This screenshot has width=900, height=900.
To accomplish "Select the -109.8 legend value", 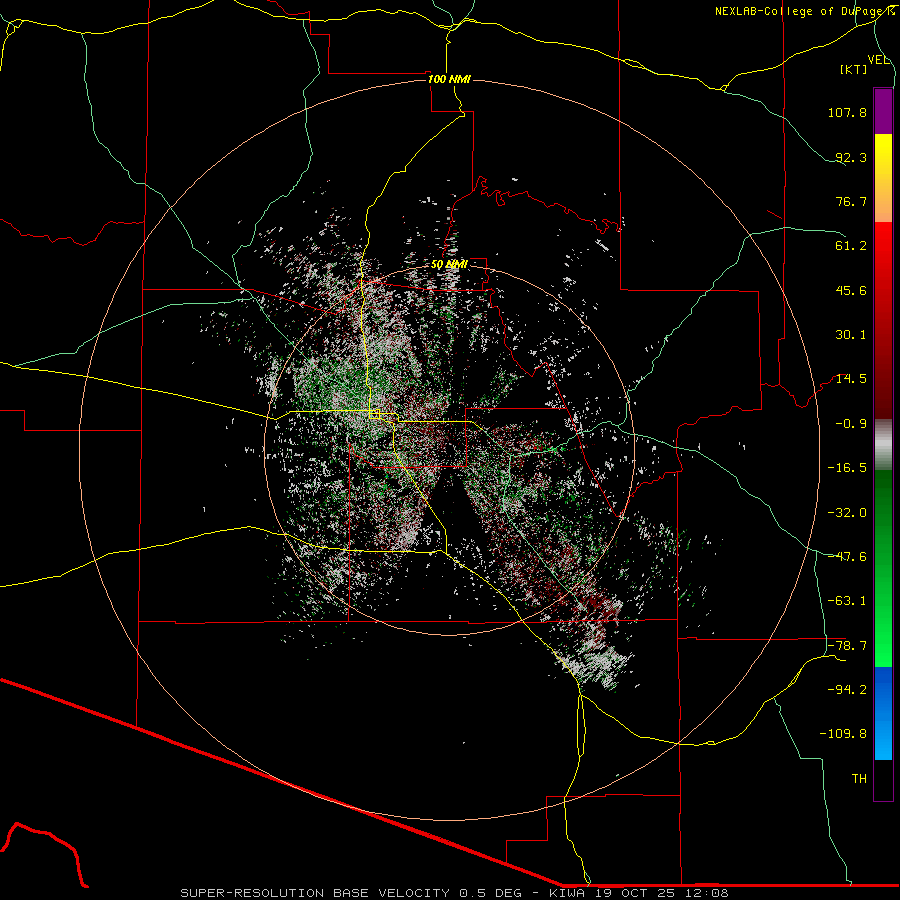I will [843, 734].
